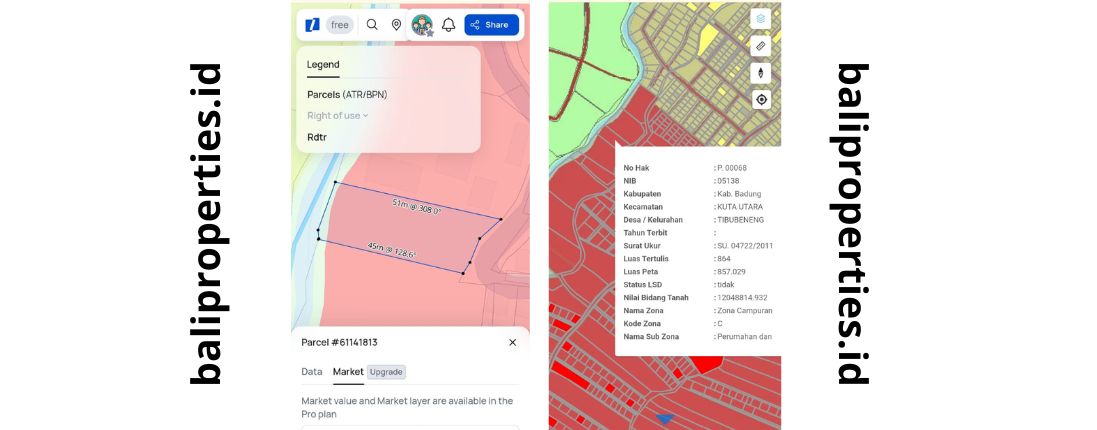
Task: Click the blue app logo icon
Action: [312, 25]
